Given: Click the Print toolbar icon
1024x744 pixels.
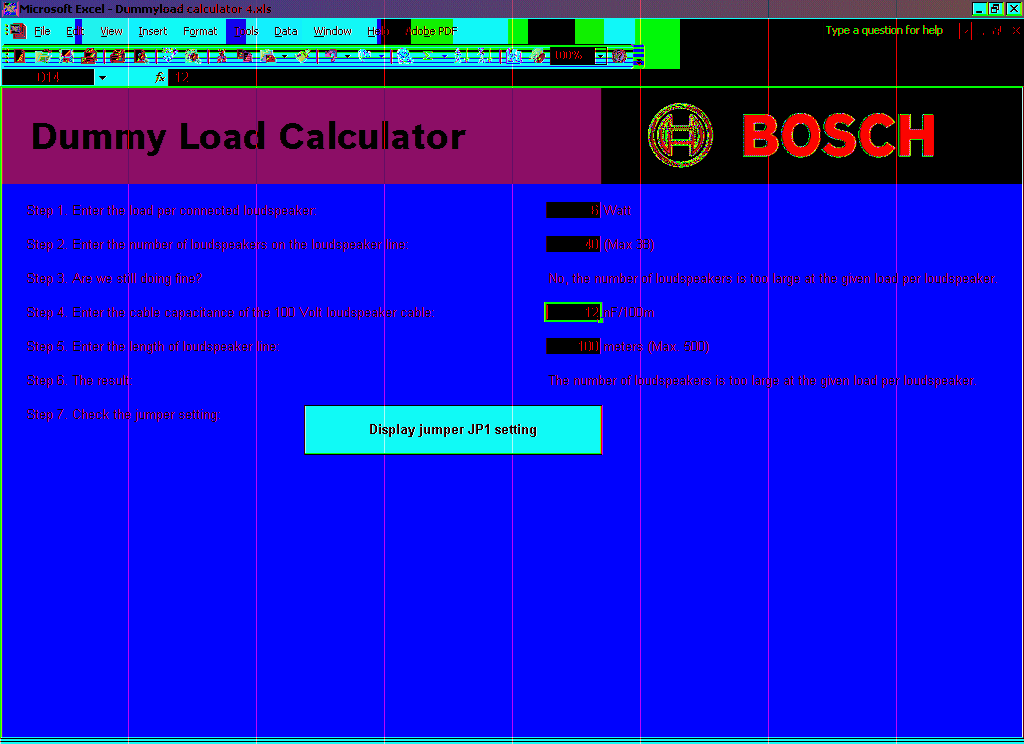Looking at the screenshot, I should click(118, 56).
